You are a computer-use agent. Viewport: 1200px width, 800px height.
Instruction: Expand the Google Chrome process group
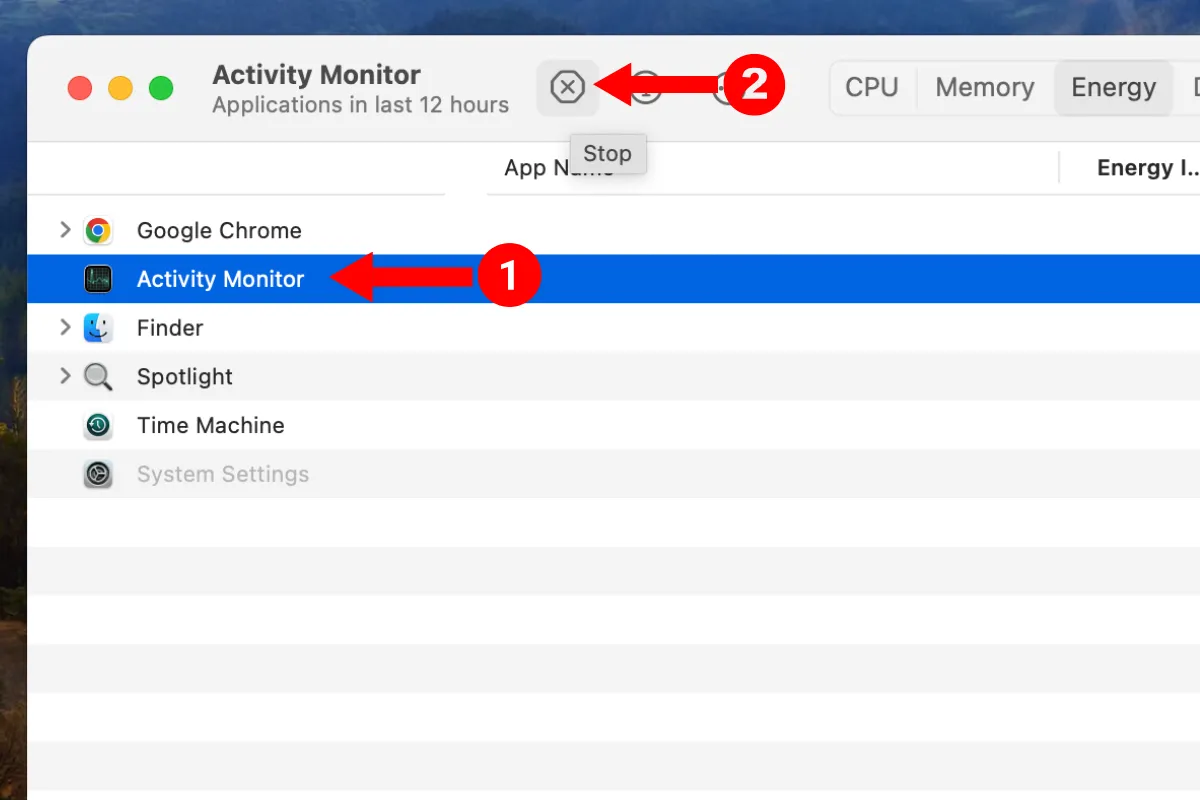(x=64, y=230)
